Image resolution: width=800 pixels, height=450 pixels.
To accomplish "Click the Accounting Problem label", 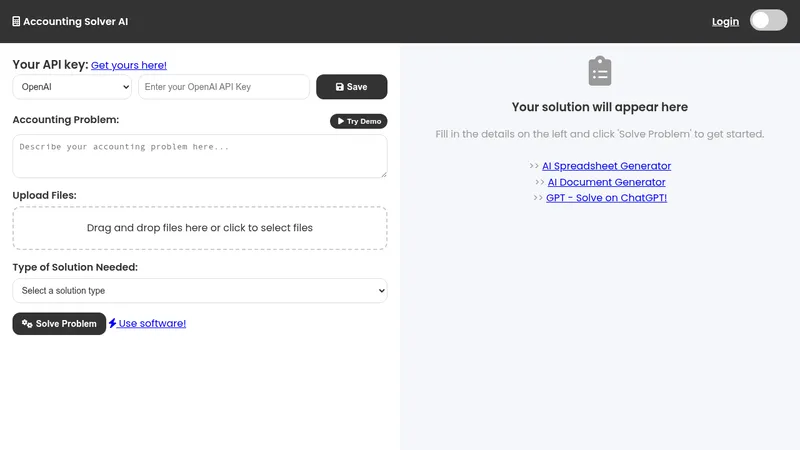I will coord(66,119).
